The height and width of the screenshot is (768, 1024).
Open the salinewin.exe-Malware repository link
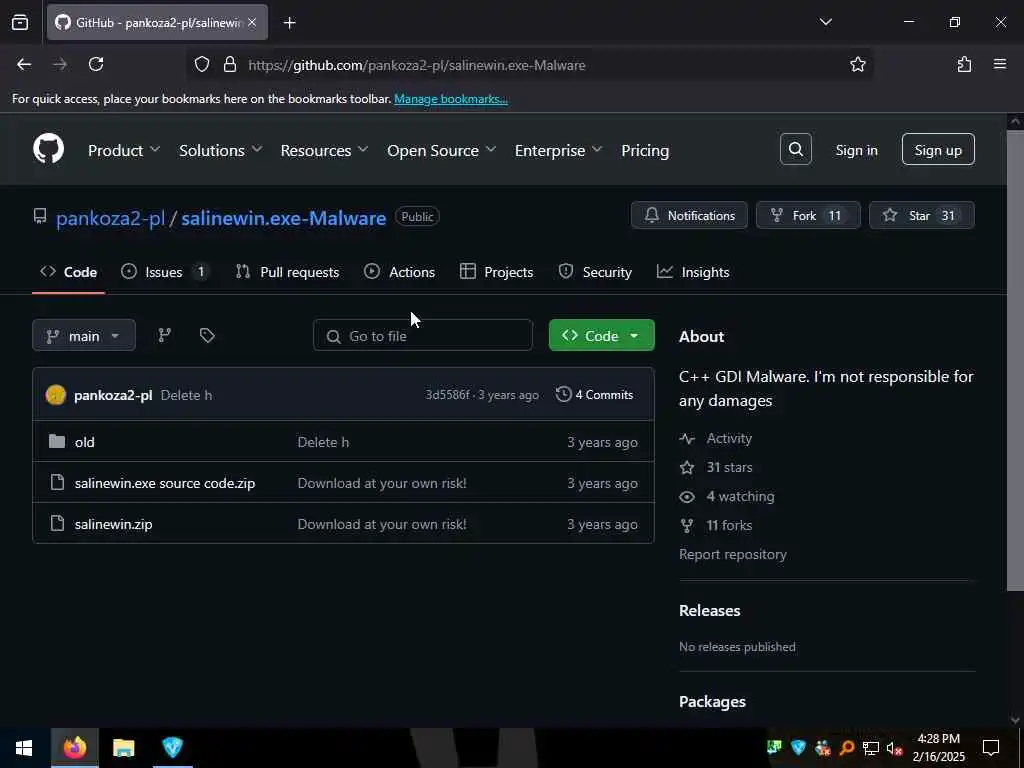[283, 217]
